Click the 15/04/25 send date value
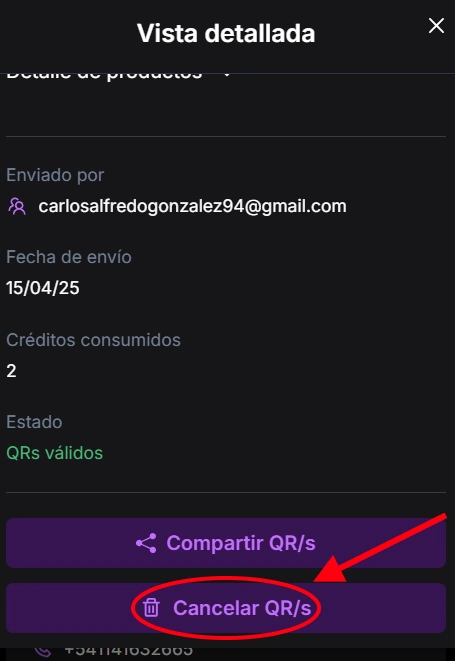455x661 pixels. [x=43, y=288]
